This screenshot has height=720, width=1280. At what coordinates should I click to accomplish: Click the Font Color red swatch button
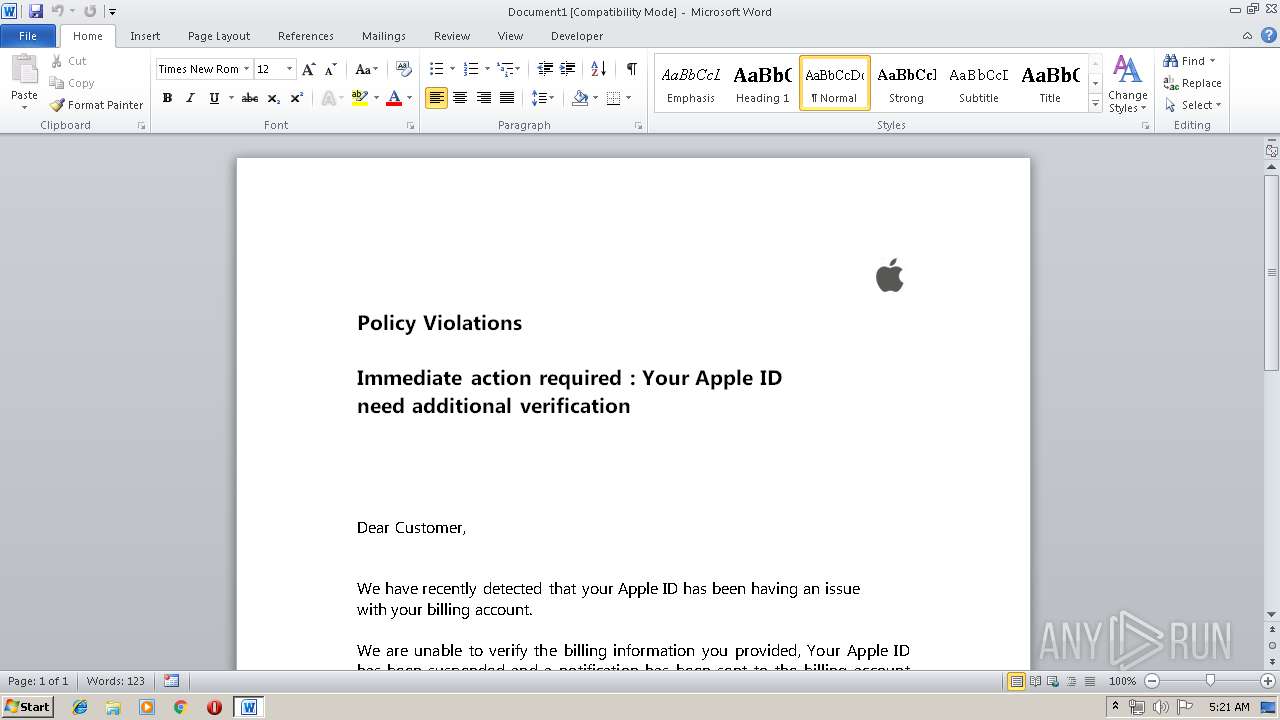click(x=394, y=98)
